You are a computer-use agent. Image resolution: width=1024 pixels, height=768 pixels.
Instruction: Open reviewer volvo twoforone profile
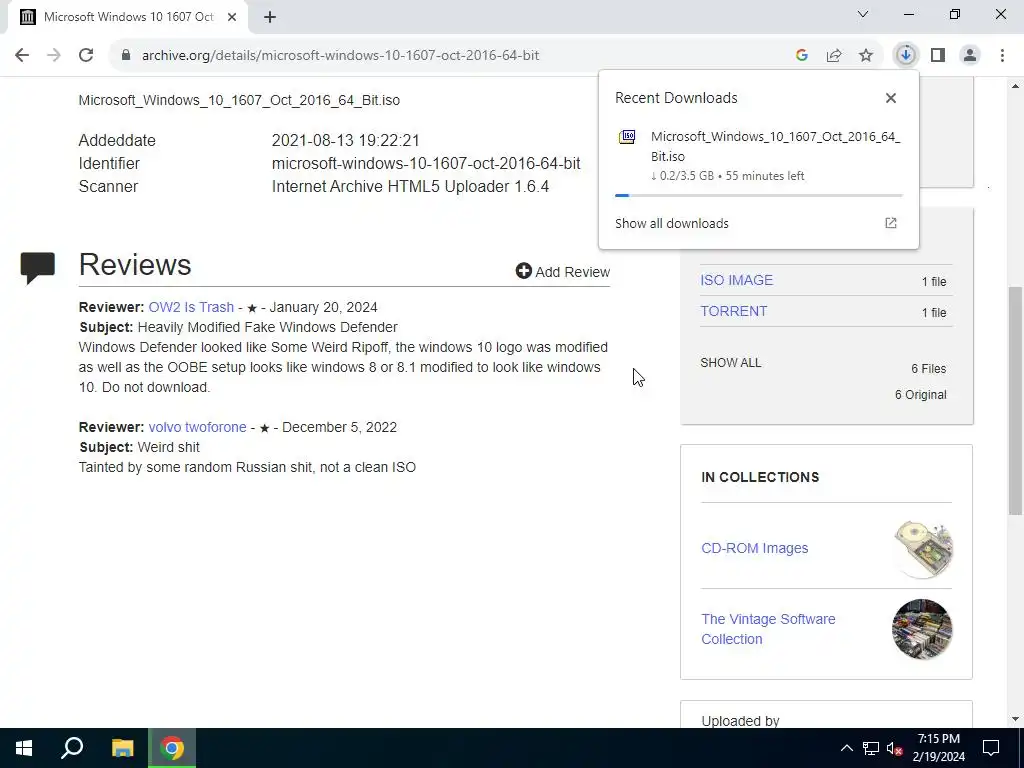click(x=197, y=427)
